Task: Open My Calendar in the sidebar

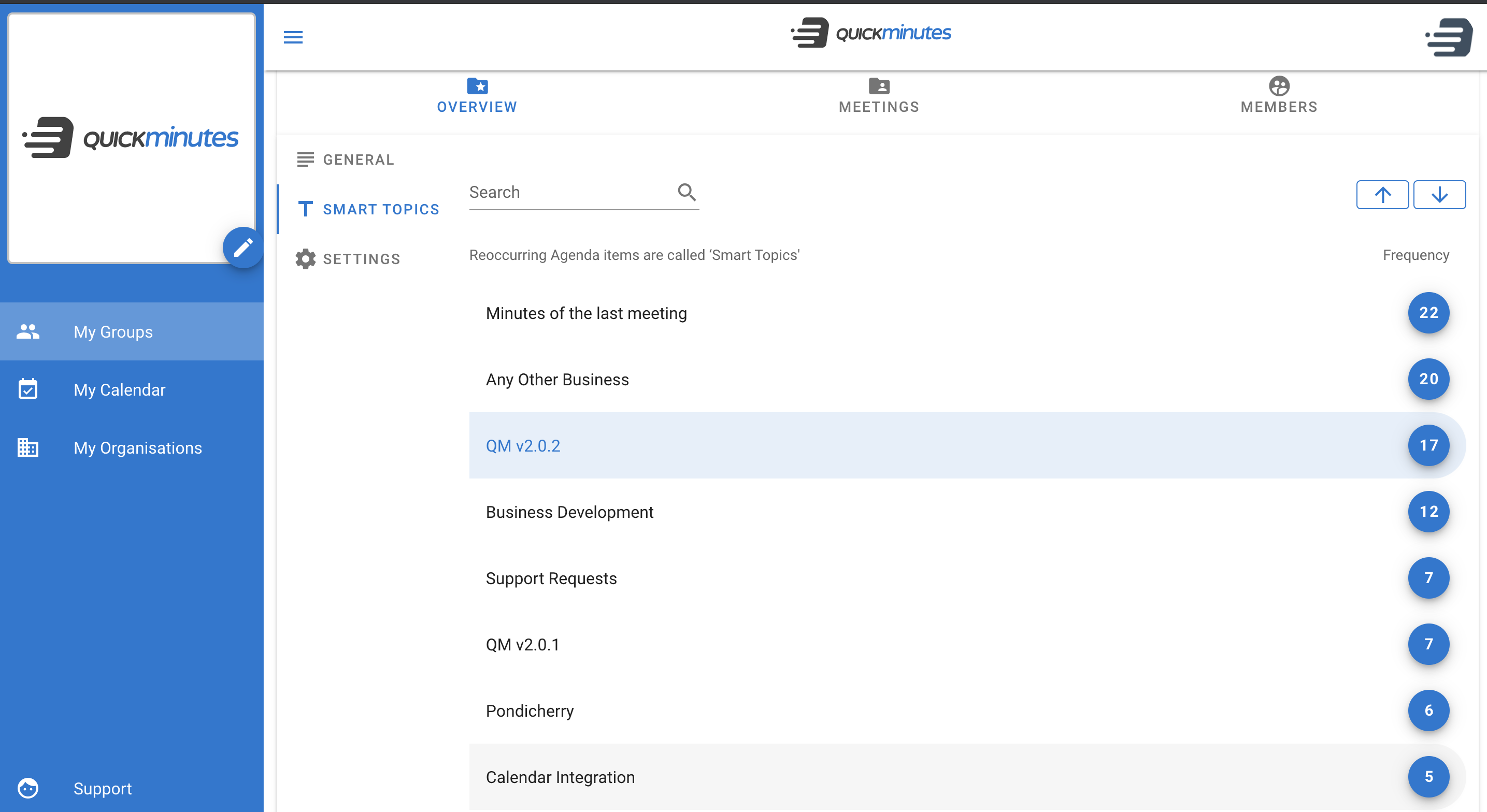Action: tap(132, 390)
